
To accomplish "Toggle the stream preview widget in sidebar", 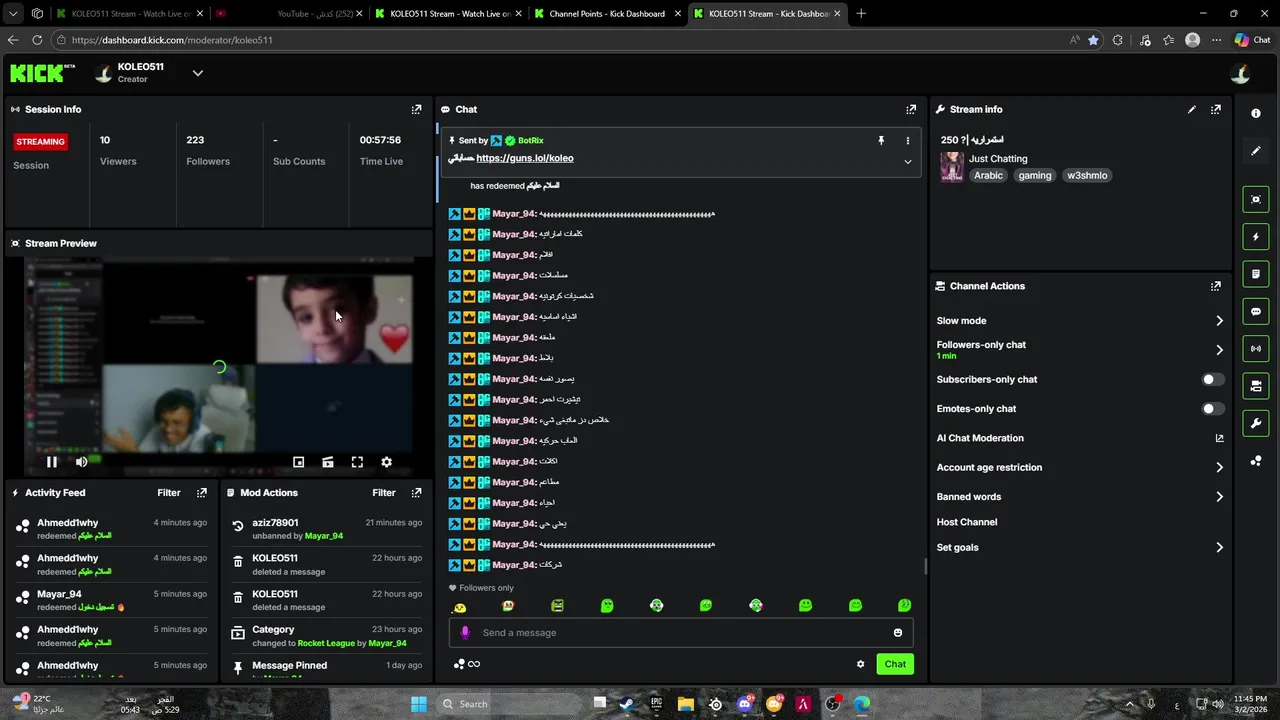I will [1256, 199].
